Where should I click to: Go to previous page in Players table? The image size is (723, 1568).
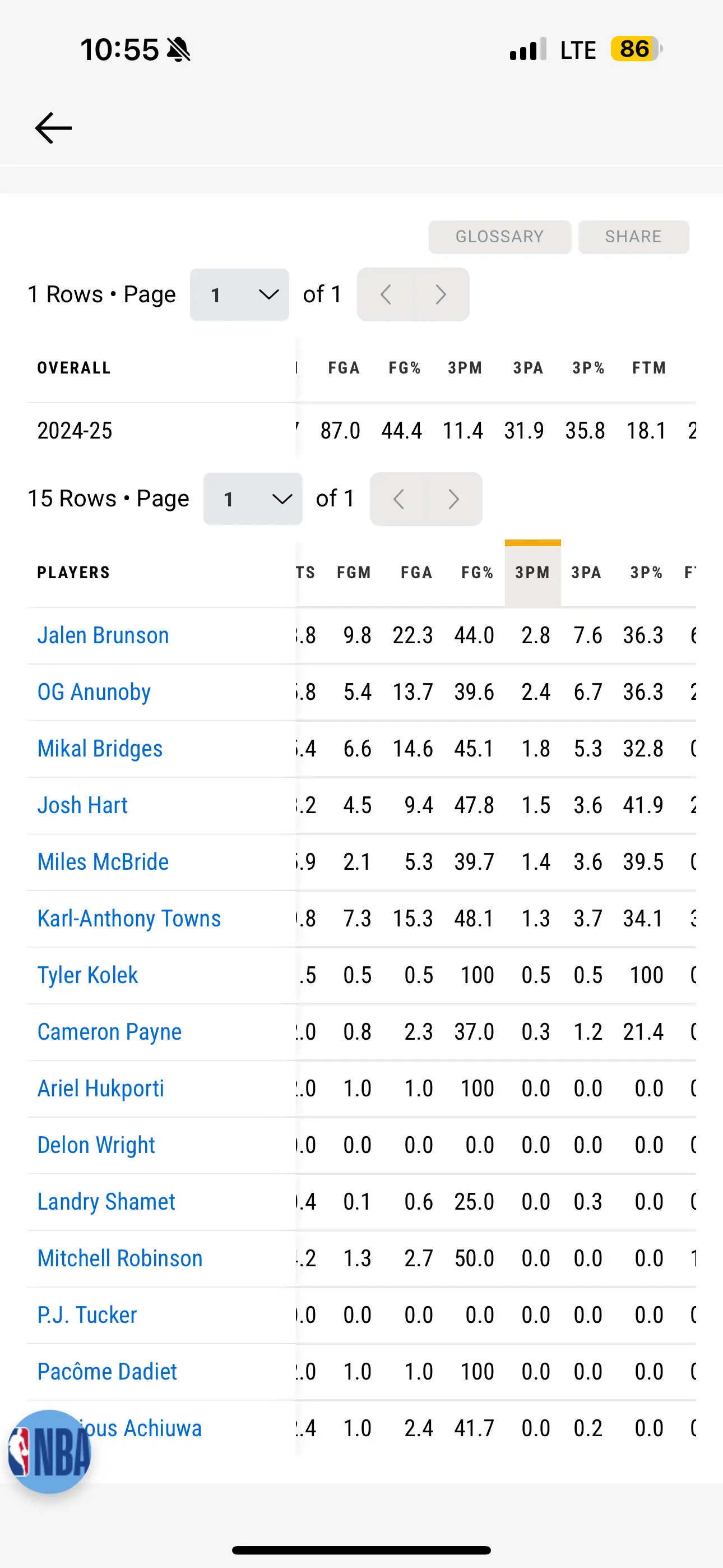point(398,499)
